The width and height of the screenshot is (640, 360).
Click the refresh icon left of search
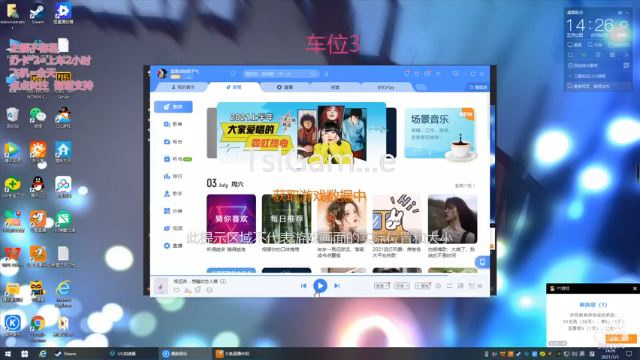tap(233, 74)
